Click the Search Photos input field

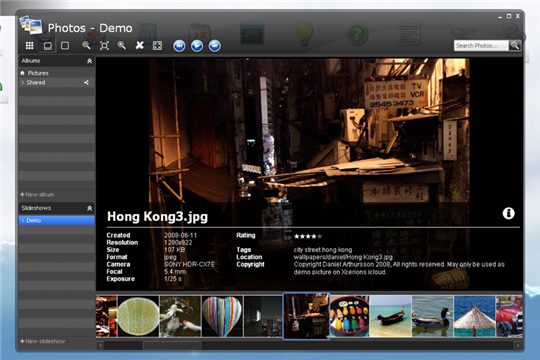click(x=481, y=45)
